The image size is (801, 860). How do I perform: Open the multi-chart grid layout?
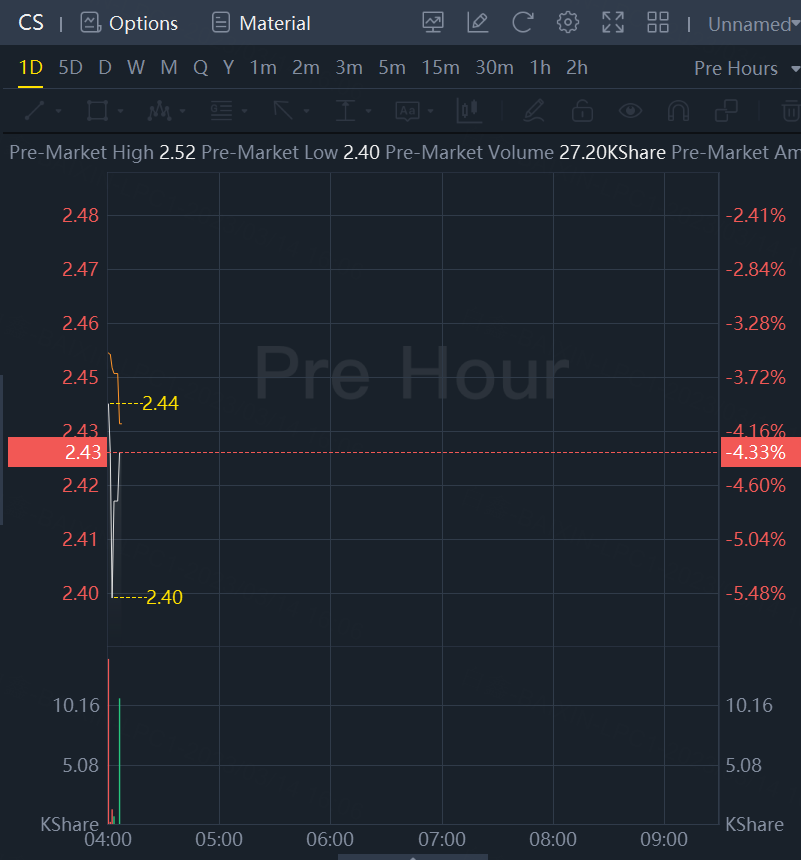[x=658, y=22]
